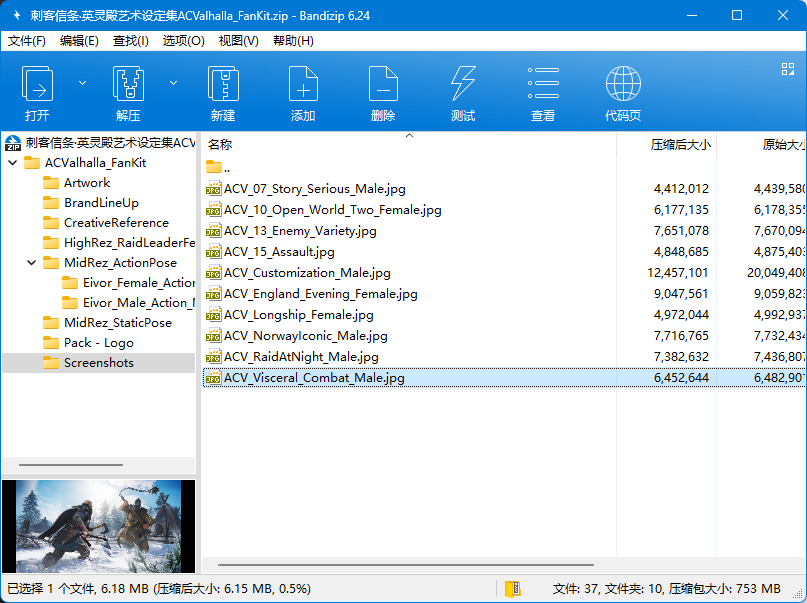Click the Artwork folder icon in tree
Image resolution: width=807 pixels, height=603 pixels.
(50, 183)
